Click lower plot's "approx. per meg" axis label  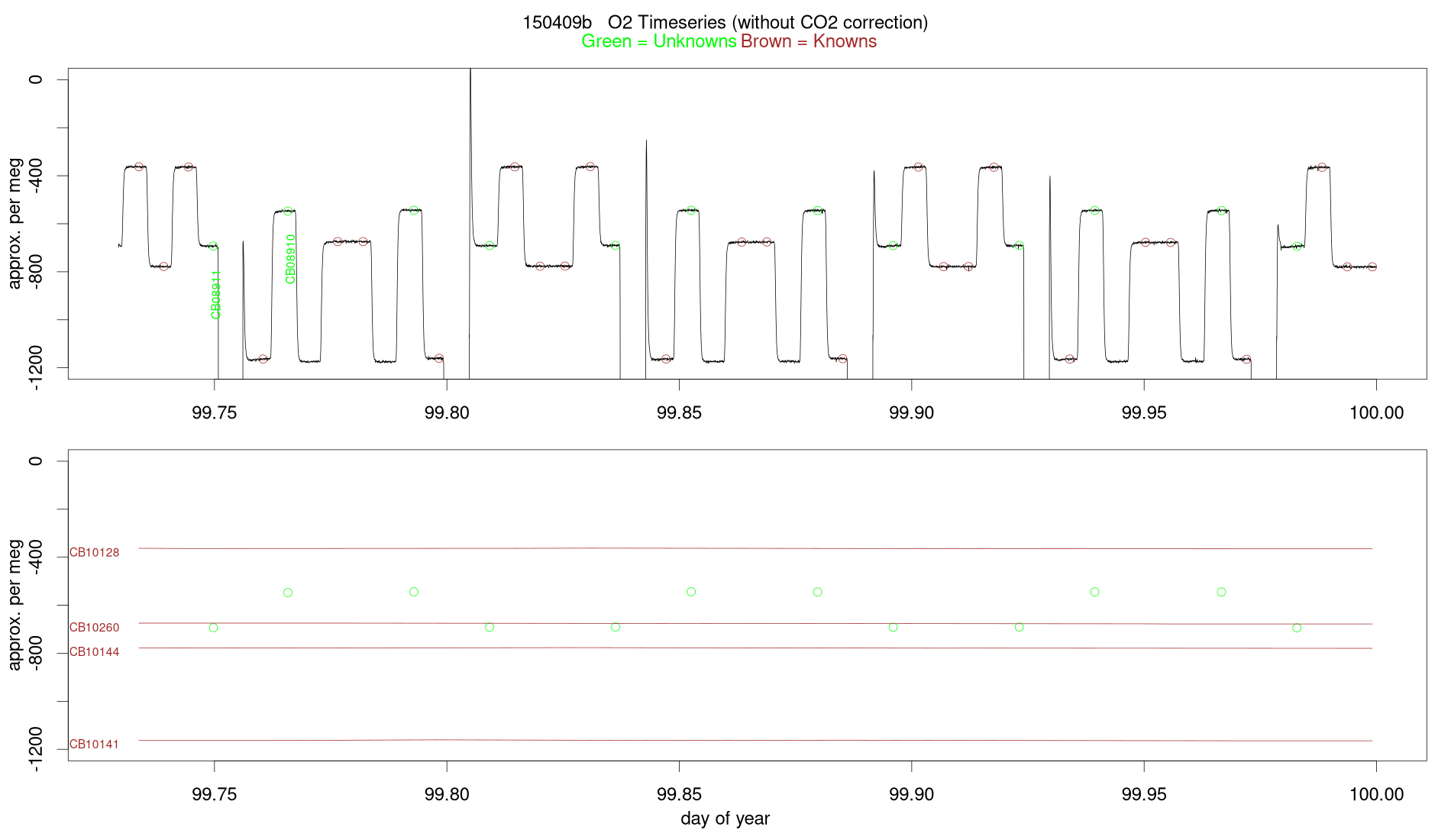tap(15, 605)
